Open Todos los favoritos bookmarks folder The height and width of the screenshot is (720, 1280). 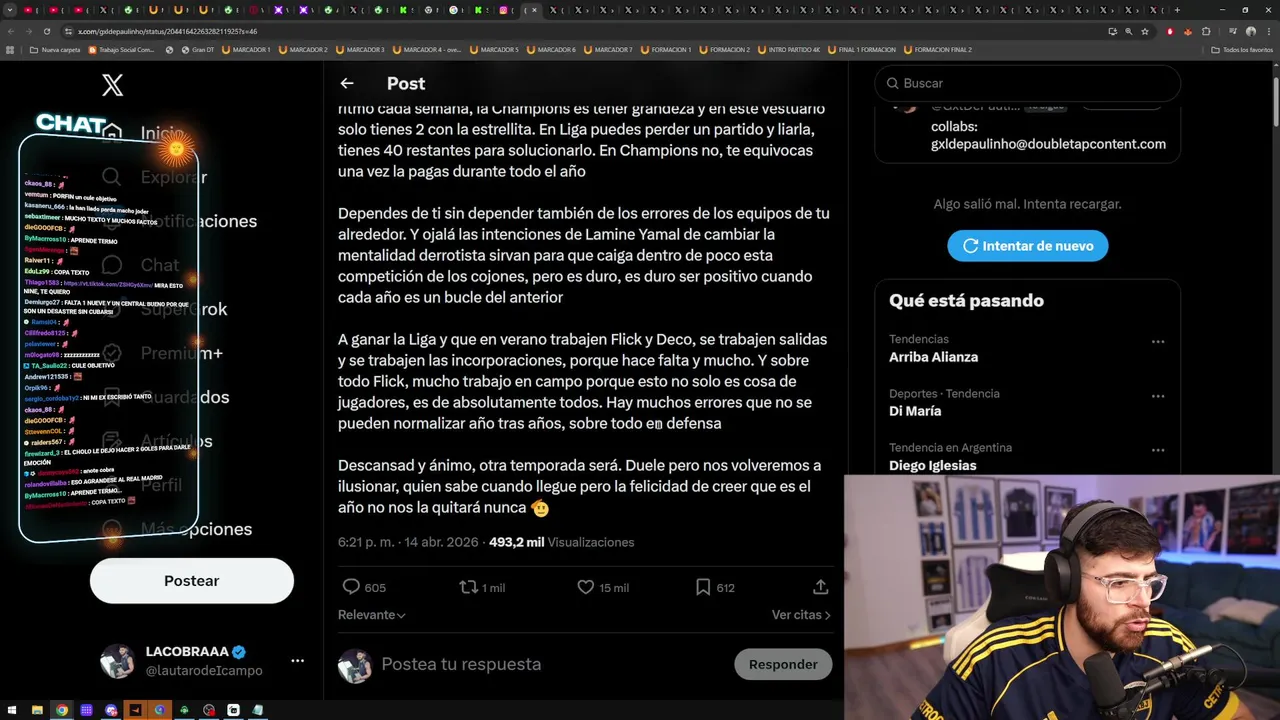1242,49
